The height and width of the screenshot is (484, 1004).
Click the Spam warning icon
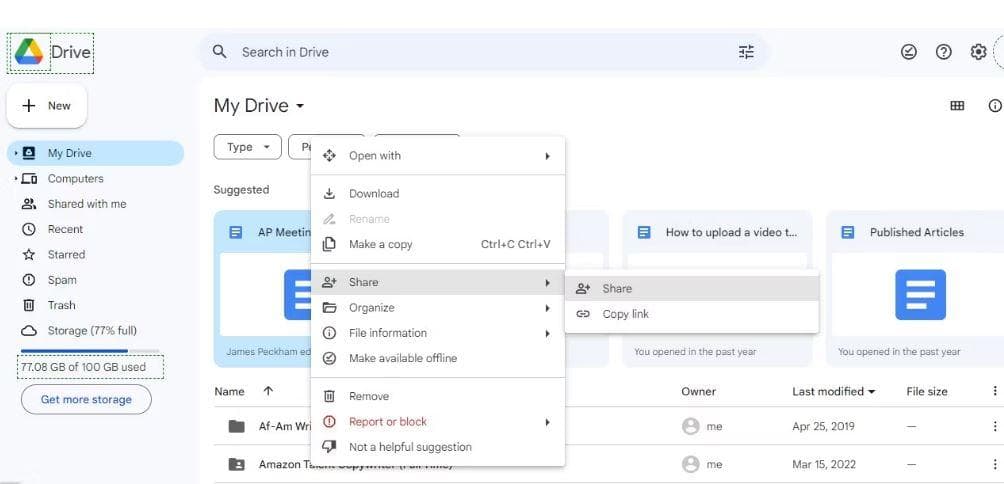pos(29,280)
